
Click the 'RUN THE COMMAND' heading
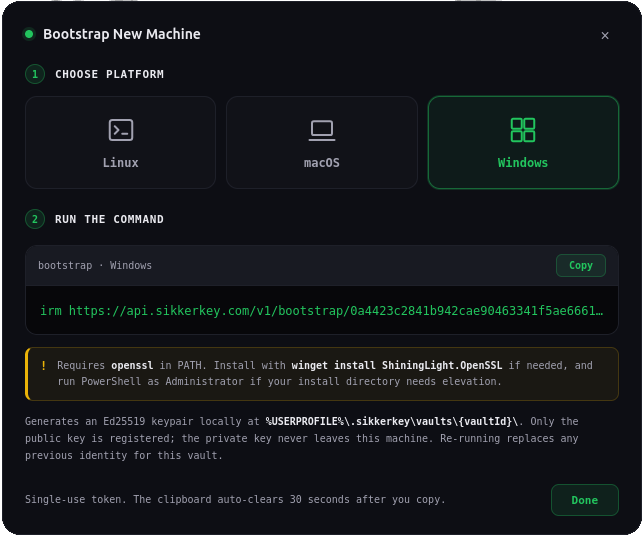[x=109, y=219]
